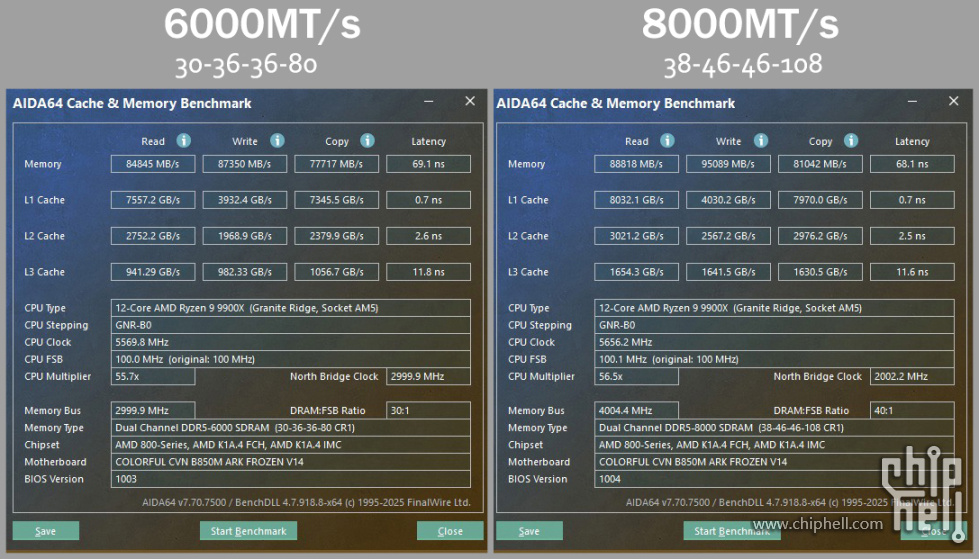
Task: Select memory copy value 77717 MB/s
Action: [337, 164]
